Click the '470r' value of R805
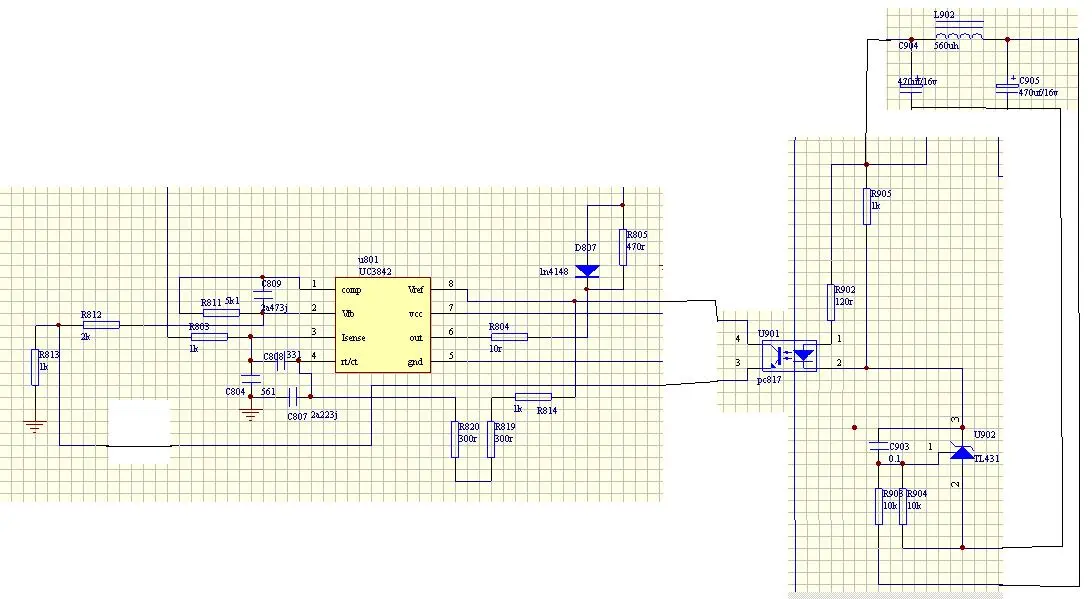 [636, 247]
